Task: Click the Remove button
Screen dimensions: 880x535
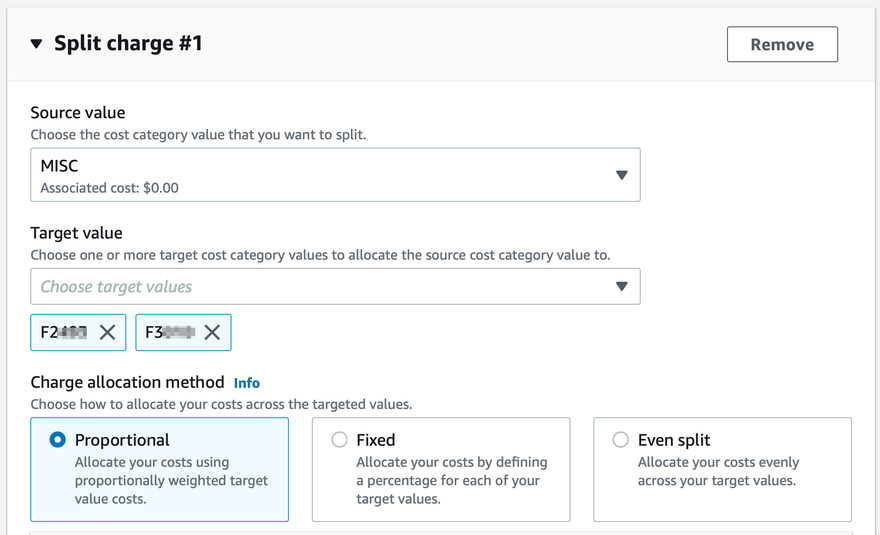Action: [x=782, y=44]
